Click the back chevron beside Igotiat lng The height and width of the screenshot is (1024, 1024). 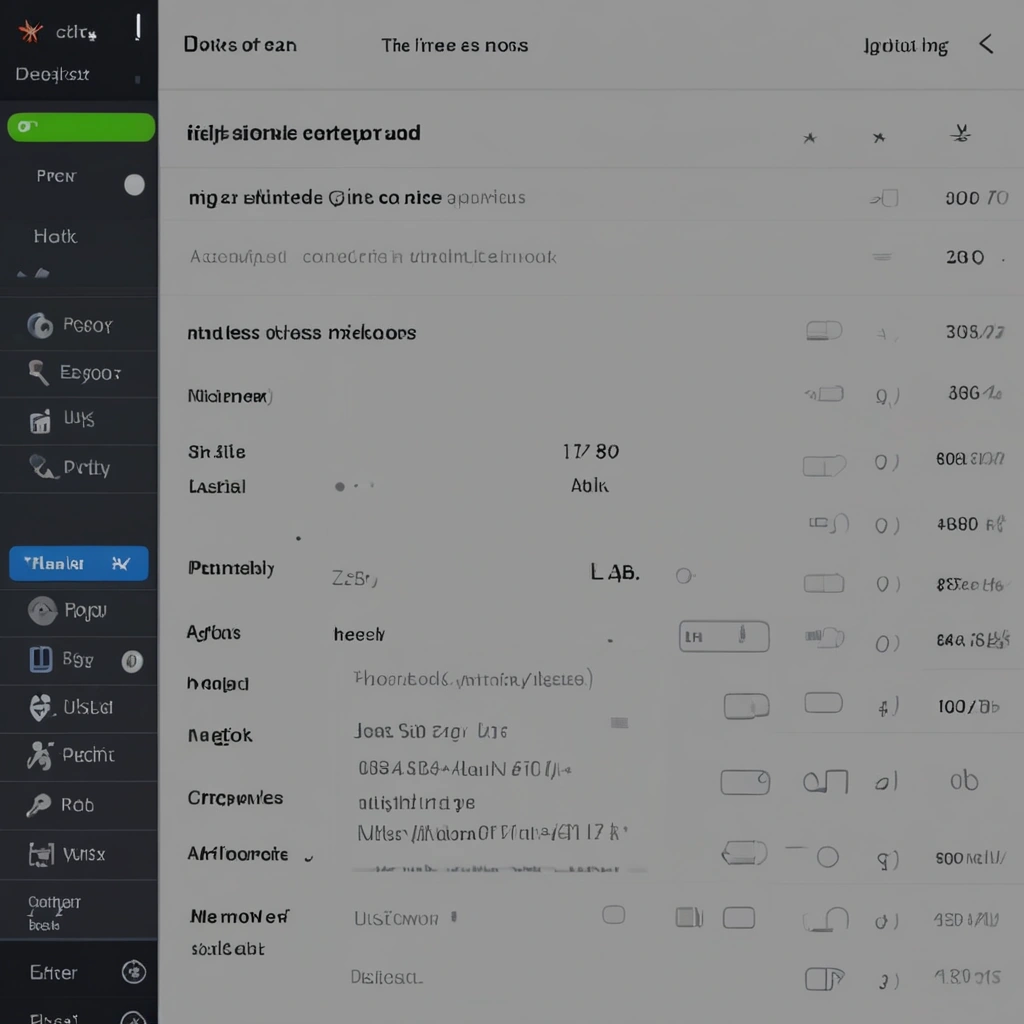click(986, 44)
